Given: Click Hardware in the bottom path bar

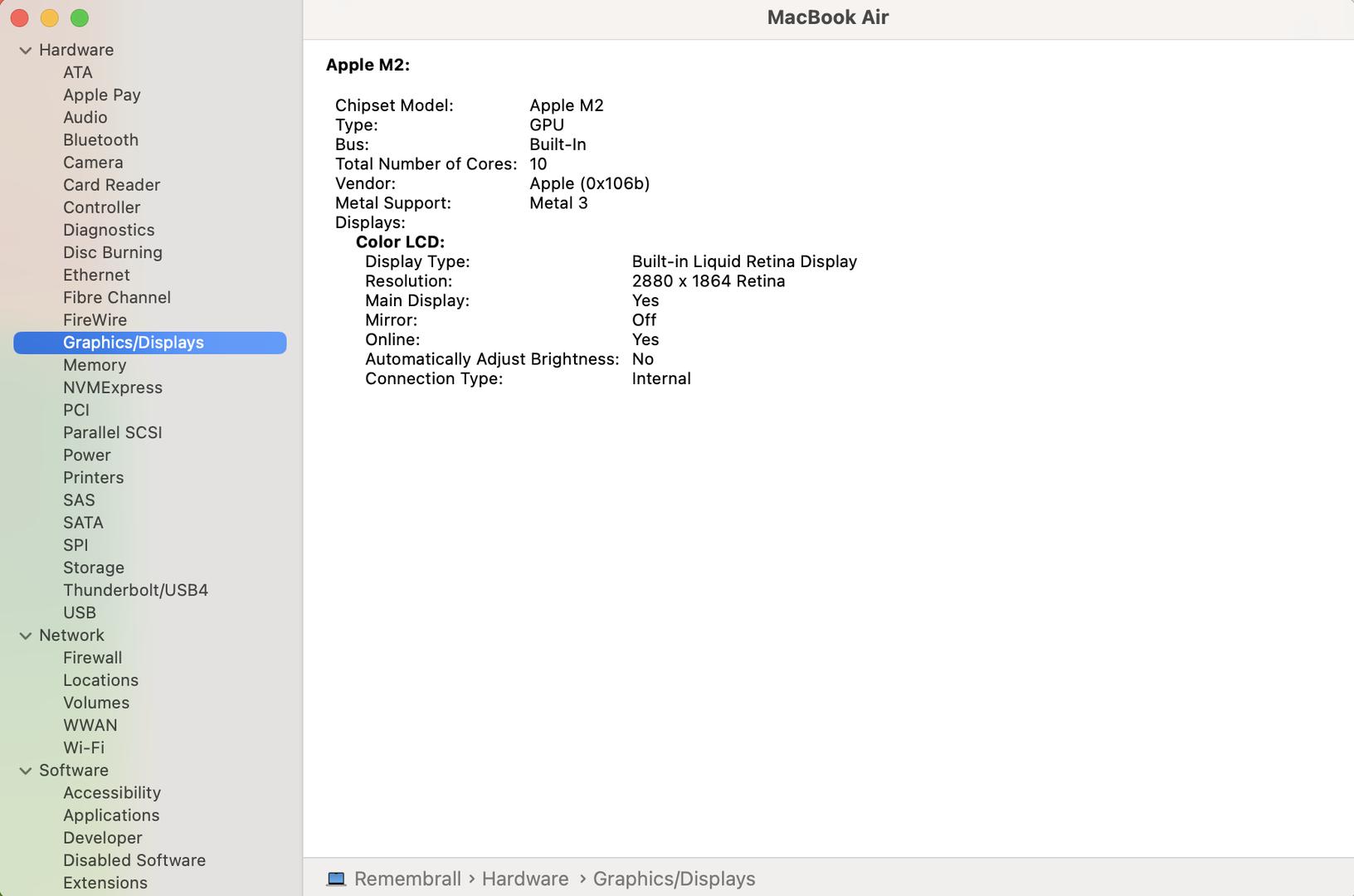Looking at the screenshot, I should click(525, 879).
